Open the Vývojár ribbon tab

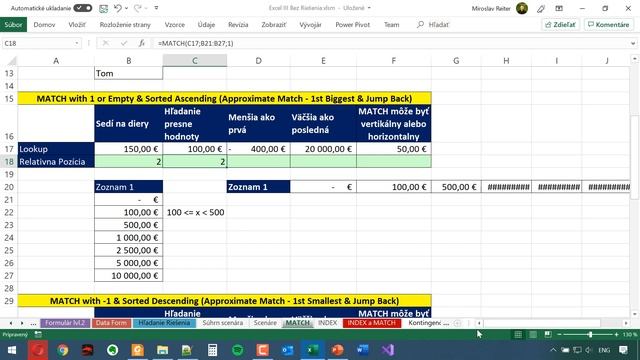point(310,24)
